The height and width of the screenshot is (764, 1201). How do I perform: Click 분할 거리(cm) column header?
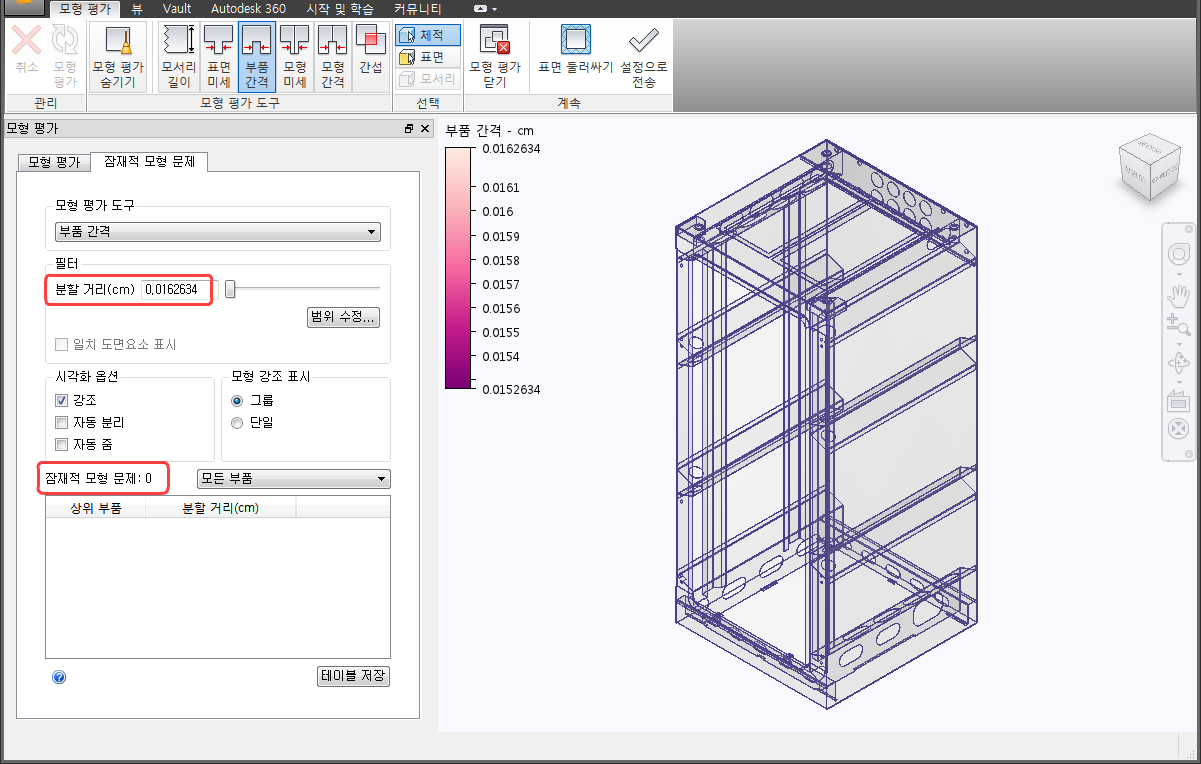[221, 508]
